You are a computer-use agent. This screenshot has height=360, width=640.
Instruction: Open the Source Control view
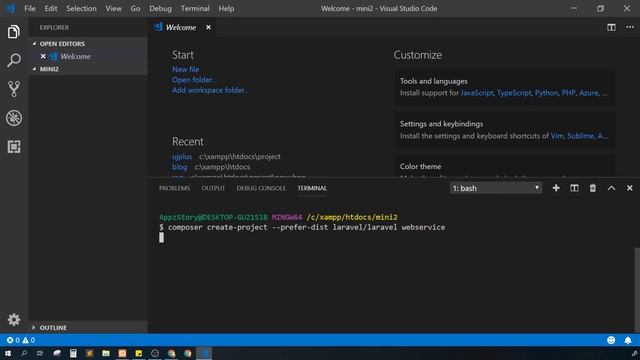[13, 89]
